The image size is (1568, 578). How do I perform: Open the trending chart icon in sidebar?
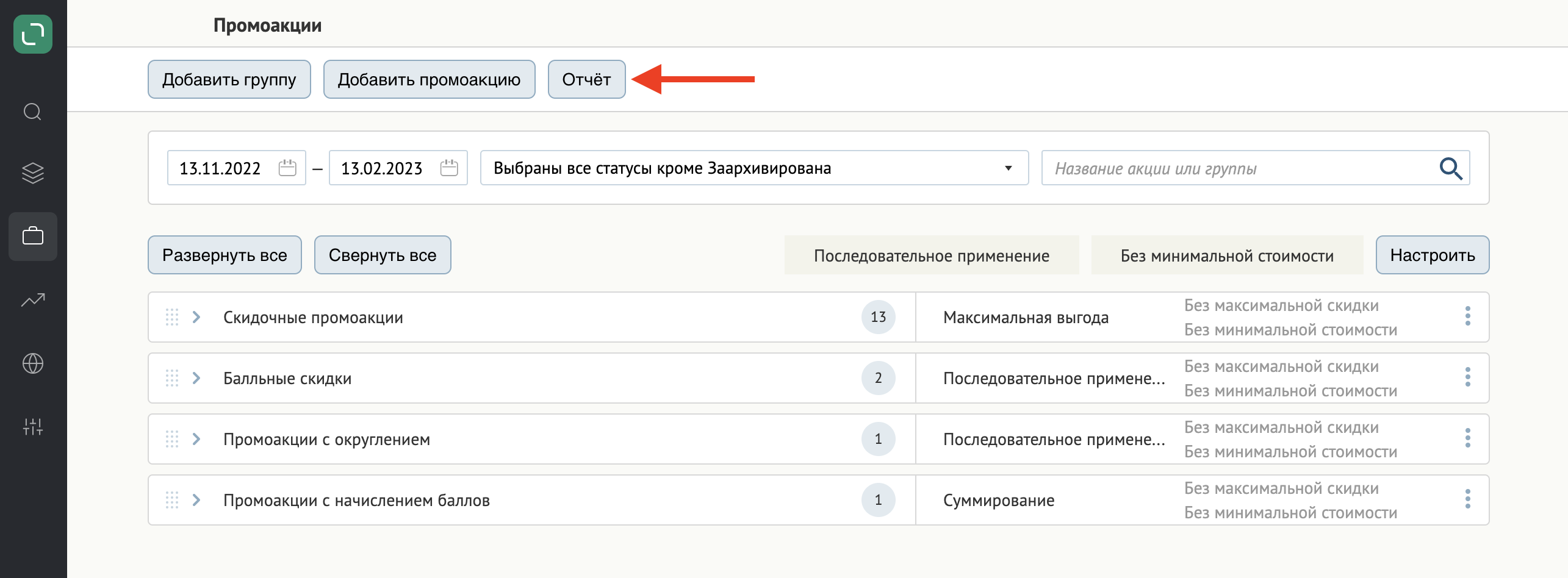[33, 299]
